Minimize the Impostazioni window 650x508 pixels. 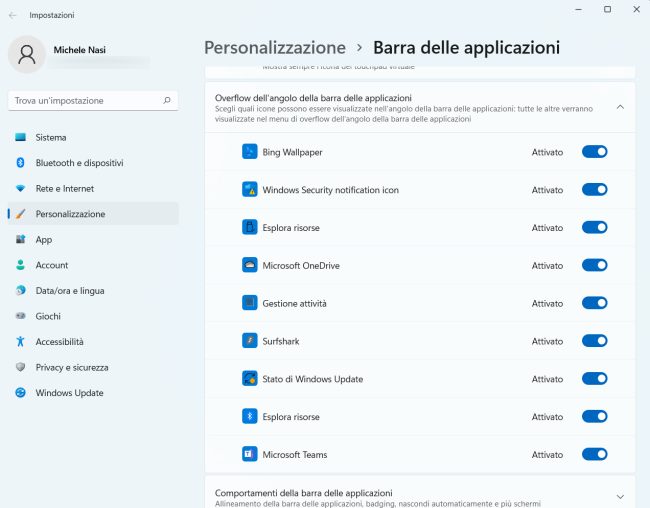(578, 9)
